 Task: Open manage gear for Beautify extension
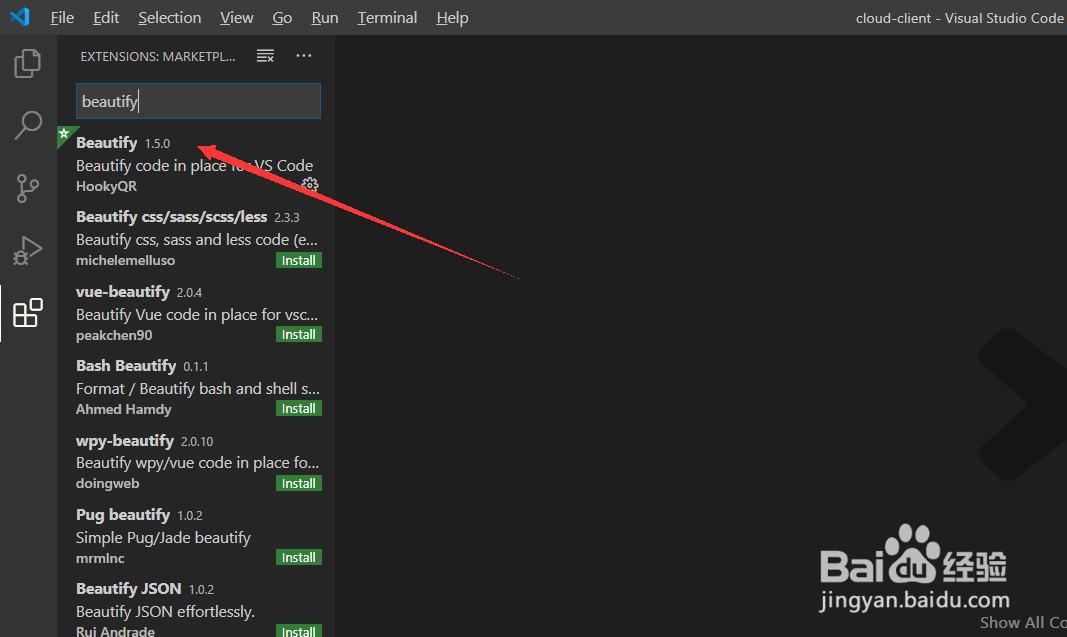[x=310, y=185]
